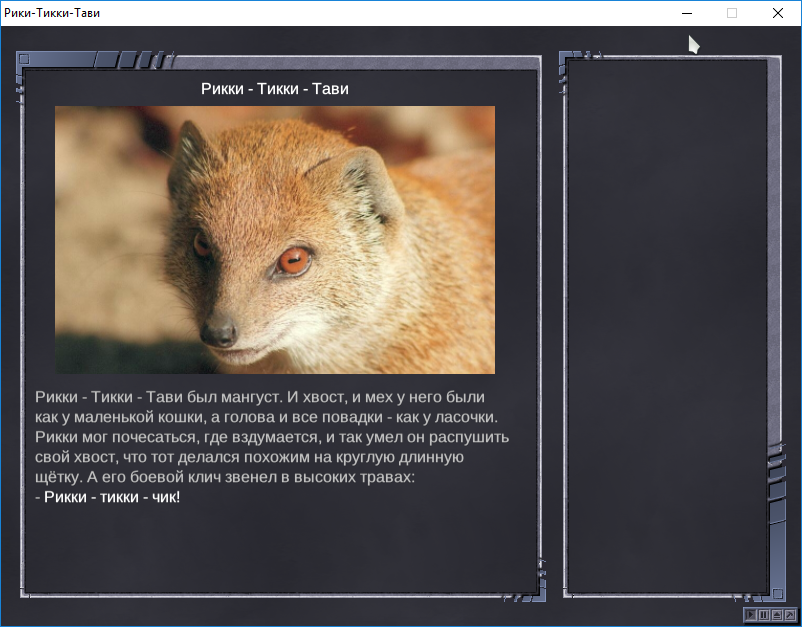Click the mongoose's red-brown eye in photo
Screen dimensions: 802x627
[x=294, y=261]
